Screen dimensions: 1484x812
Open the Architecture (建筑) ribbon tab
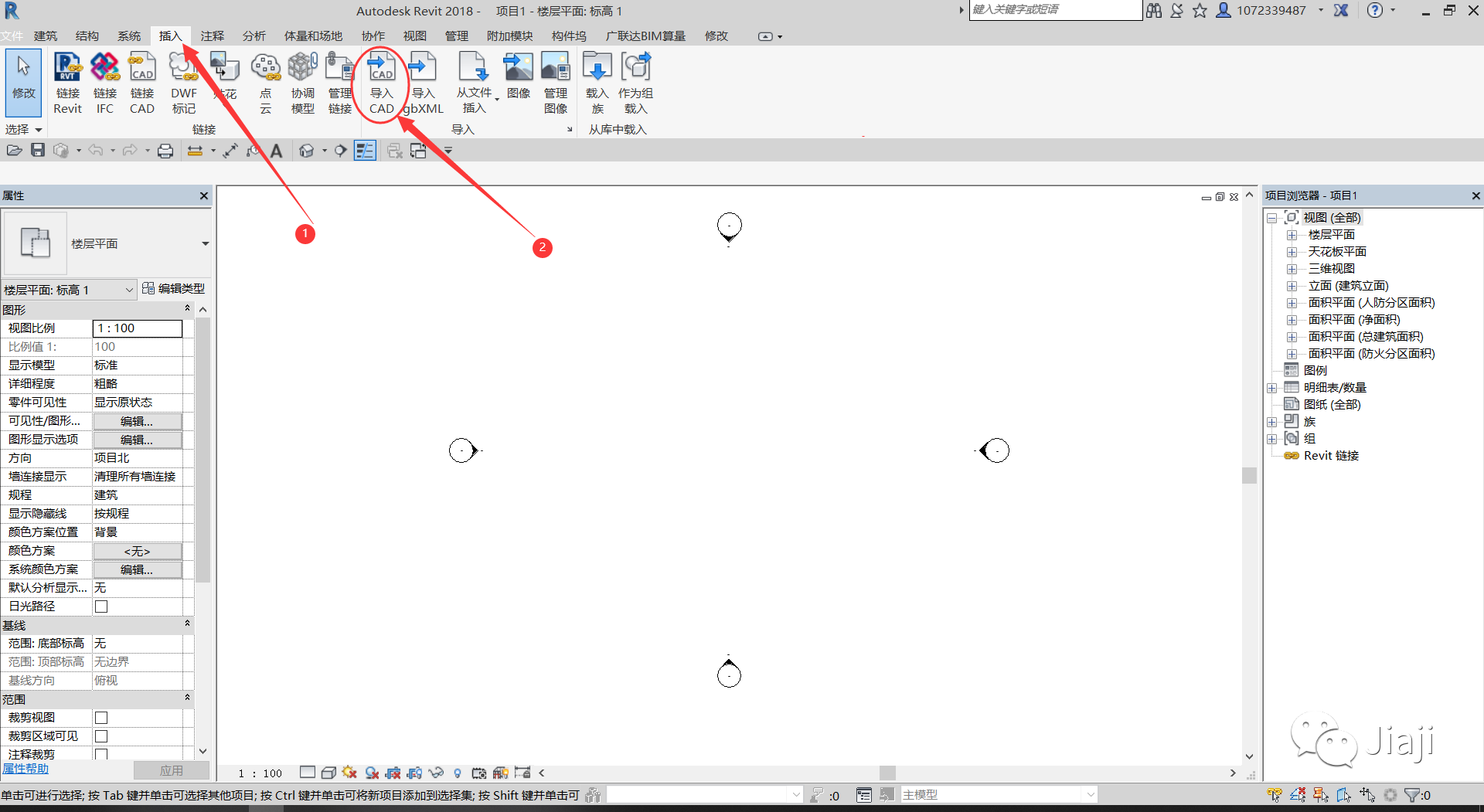pyautogui.click(x=46, y=36)
